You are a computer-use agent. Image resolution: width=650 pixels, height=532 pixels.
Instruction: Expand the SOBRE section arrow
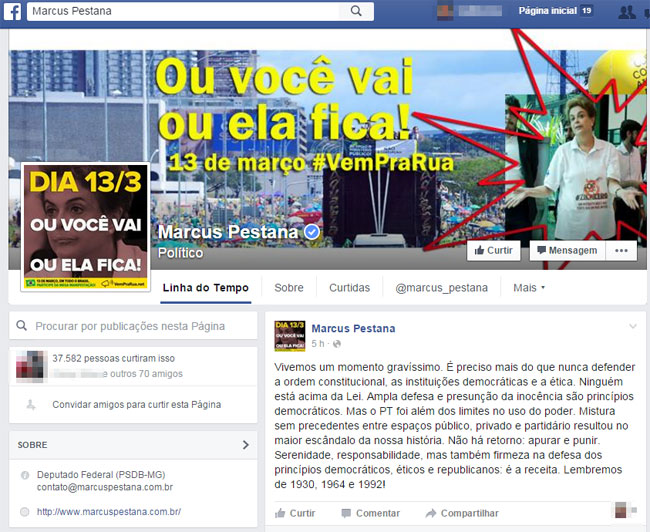pos(246,445)
